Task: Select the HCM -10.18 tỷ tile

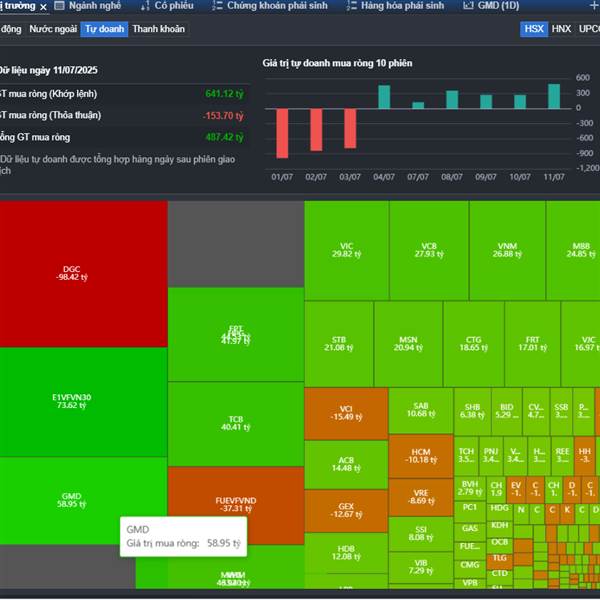Action: pyautogui.click(x=421, y=456)
